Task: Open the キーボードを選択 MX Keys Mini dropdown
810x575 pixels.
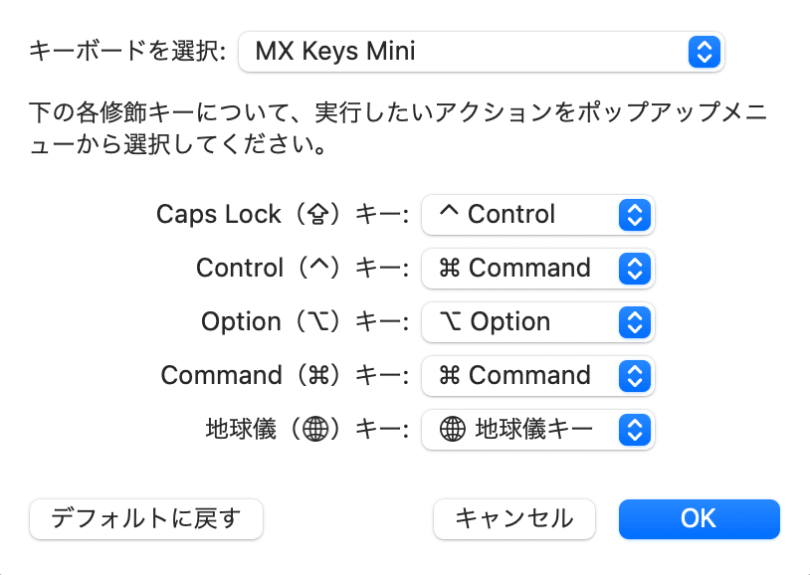Action: pos(480,51)
